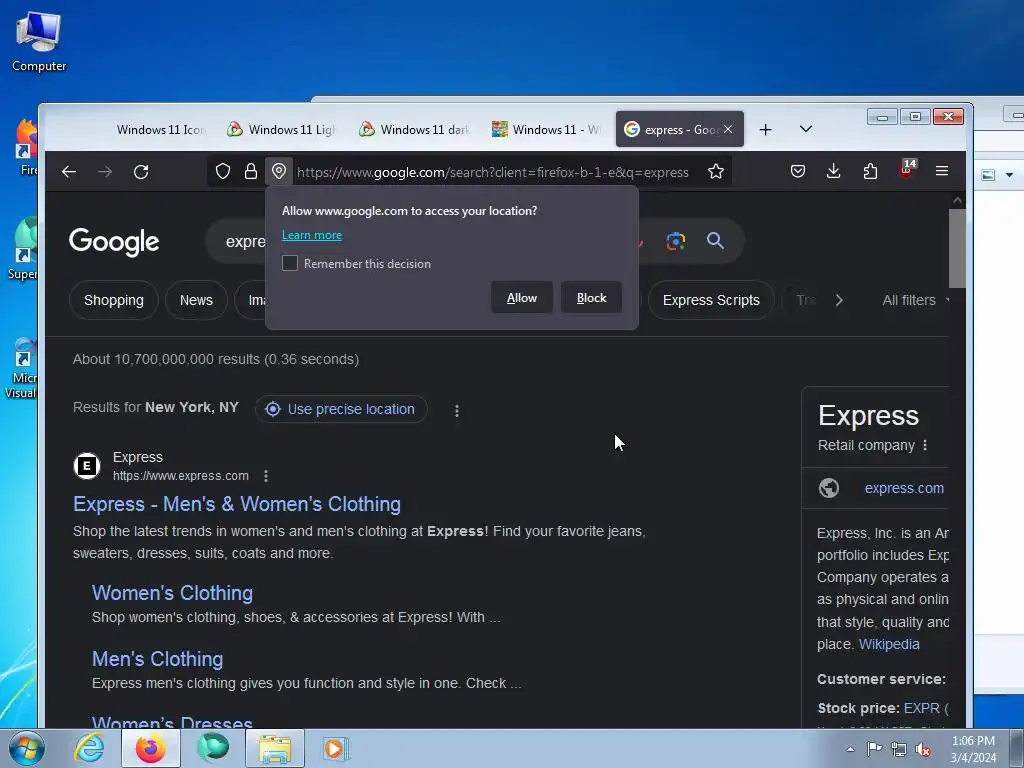
Task: Go back with the Firefox back arrow
Action: click(69, 172)
